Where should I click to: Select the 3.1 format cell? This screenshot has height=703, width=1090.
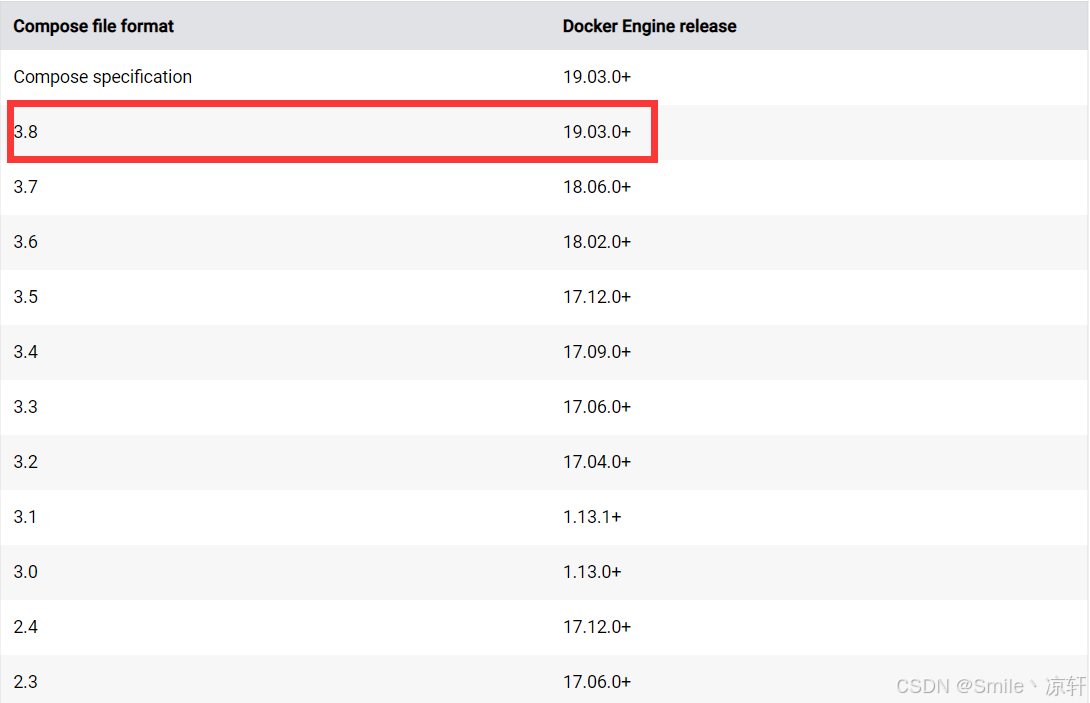click(x=25, y=517)
